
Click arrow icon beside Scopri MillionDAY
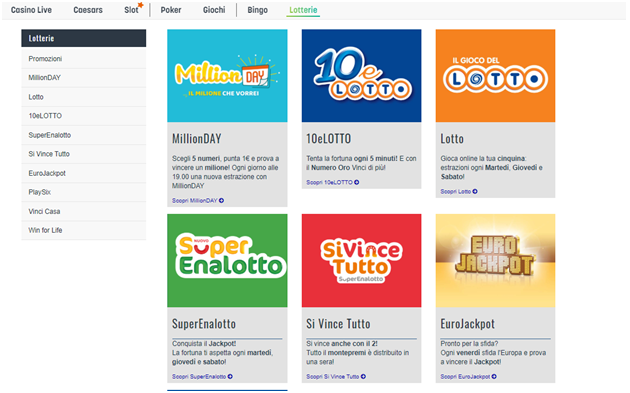[221, 201]
